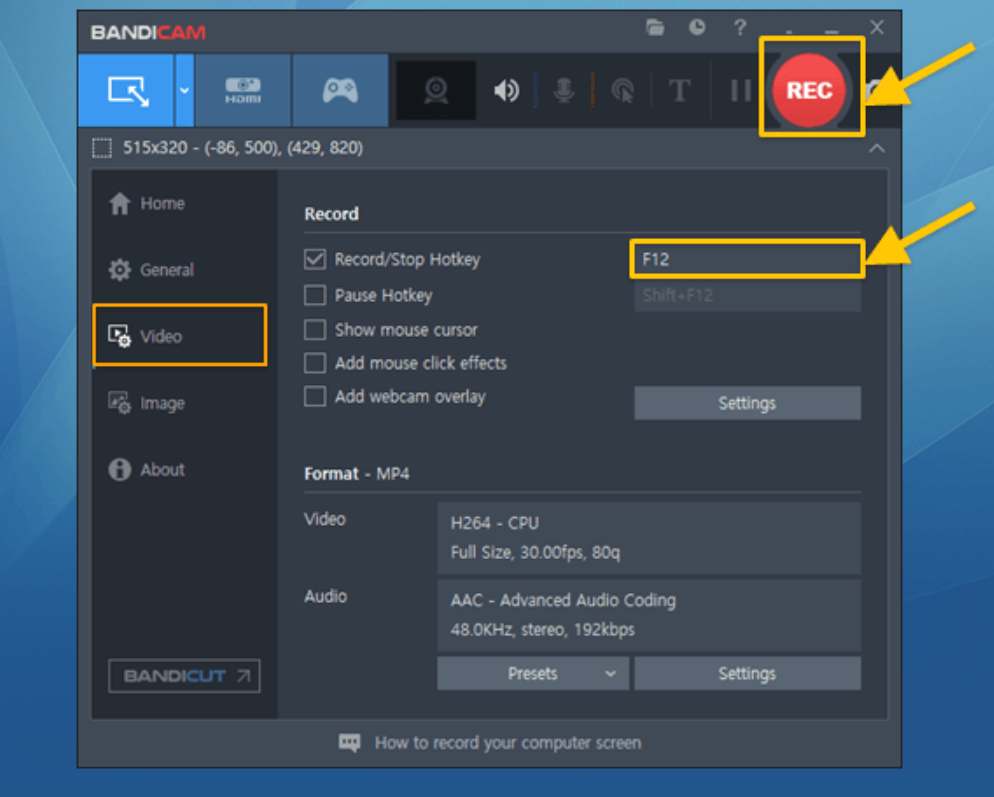Open Settings button in Record section
This screenshot has width=994, height=797.
[x=747, y=403]
